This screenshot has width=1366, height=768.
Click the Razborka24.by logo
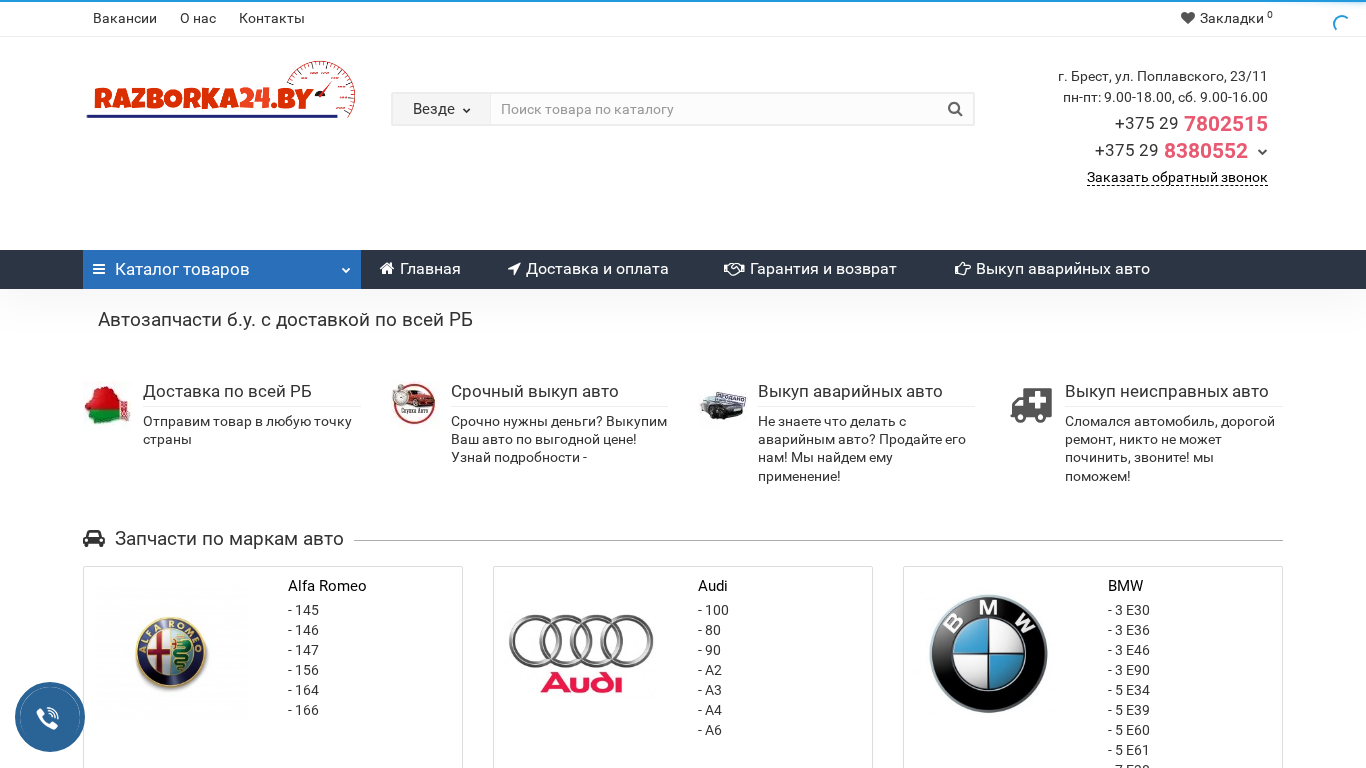[x=221, y=92]
